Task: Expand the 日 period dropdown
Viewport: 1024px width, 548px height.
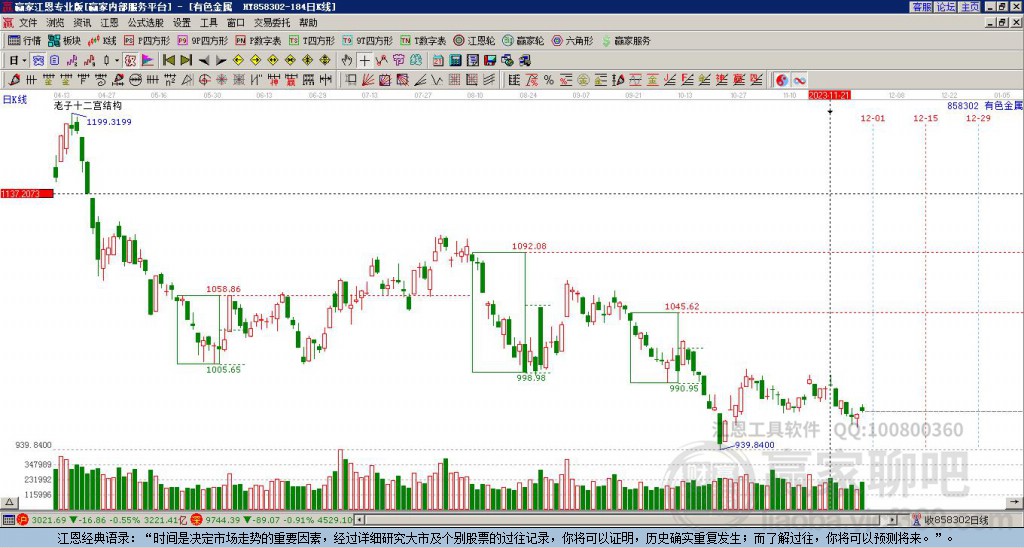Action: click(24, 61)
